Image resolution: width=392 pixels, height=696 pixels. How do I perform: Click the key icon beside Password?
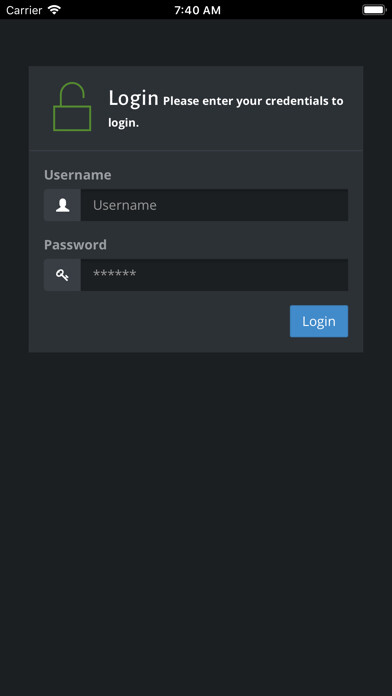click(63, 275)
